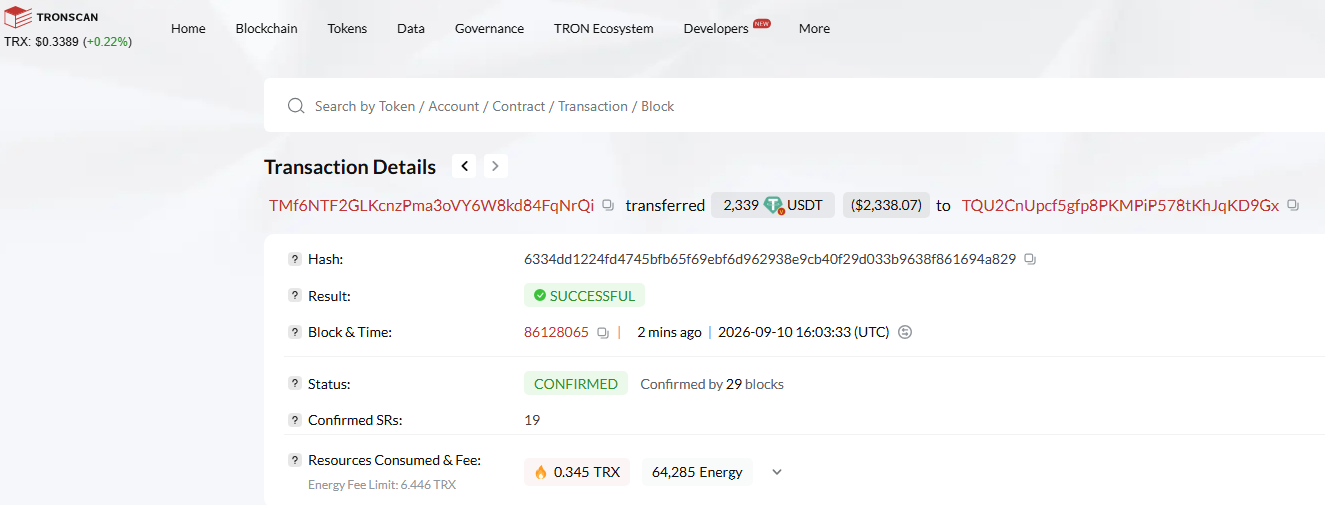Click the timestamp 2026-09-10 16:03:33 (UTC)

[x=803, y=332]
